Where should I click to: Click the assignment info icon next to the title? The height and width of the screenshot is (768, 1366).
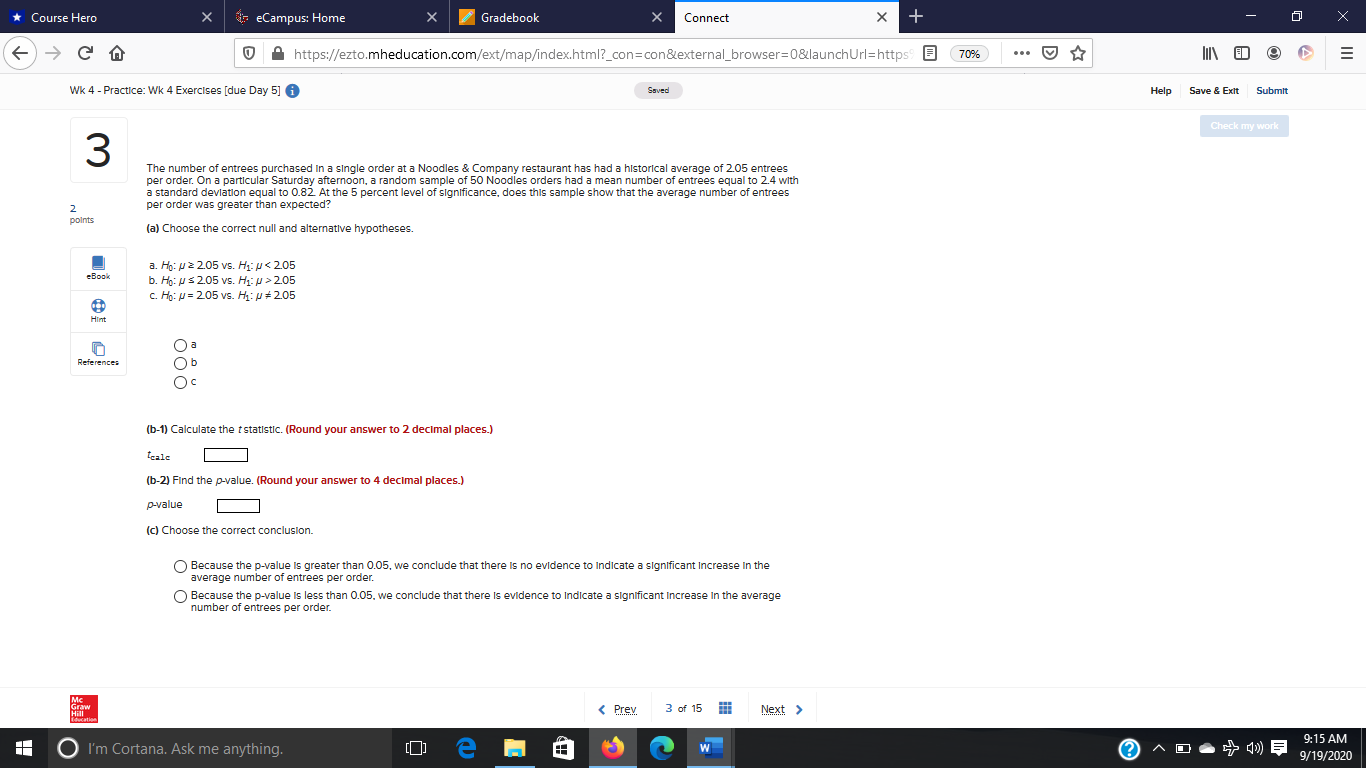pyautogui.click(x=290, y=90)
